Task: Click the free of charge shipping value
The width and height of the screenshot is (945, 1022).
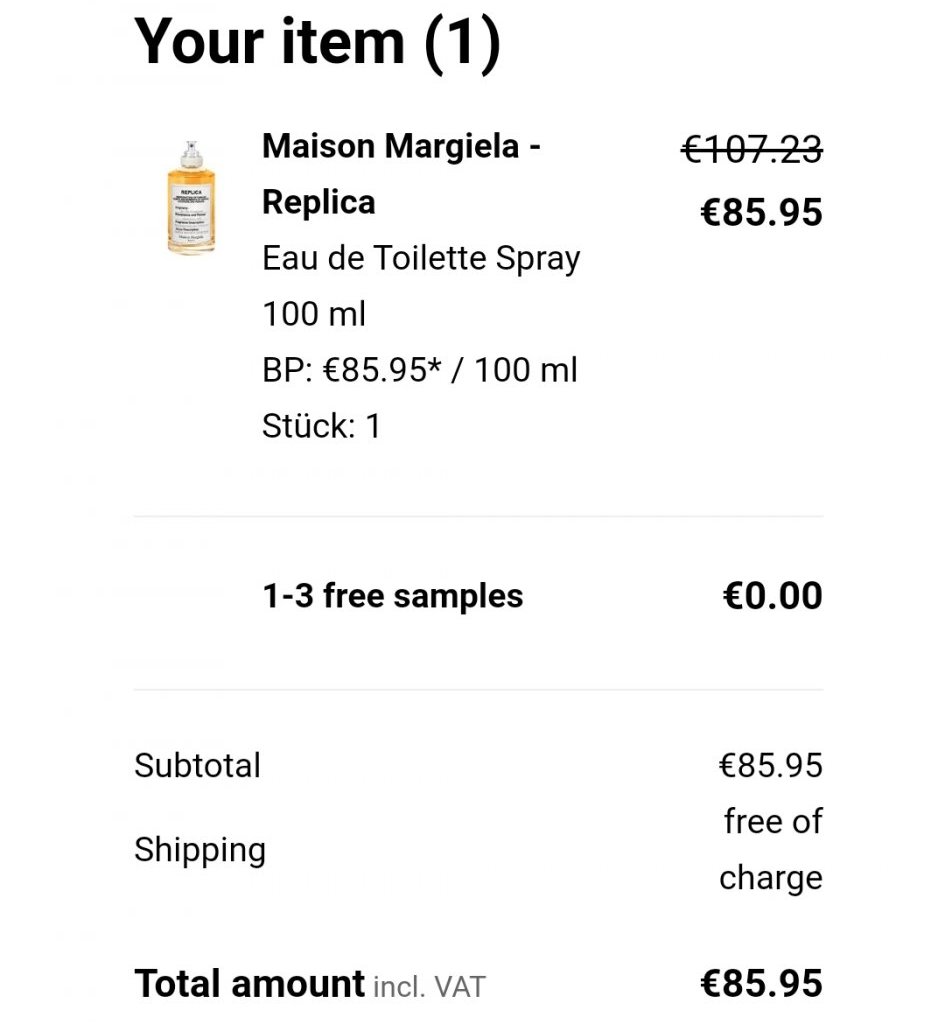Action: click(772, 850)
